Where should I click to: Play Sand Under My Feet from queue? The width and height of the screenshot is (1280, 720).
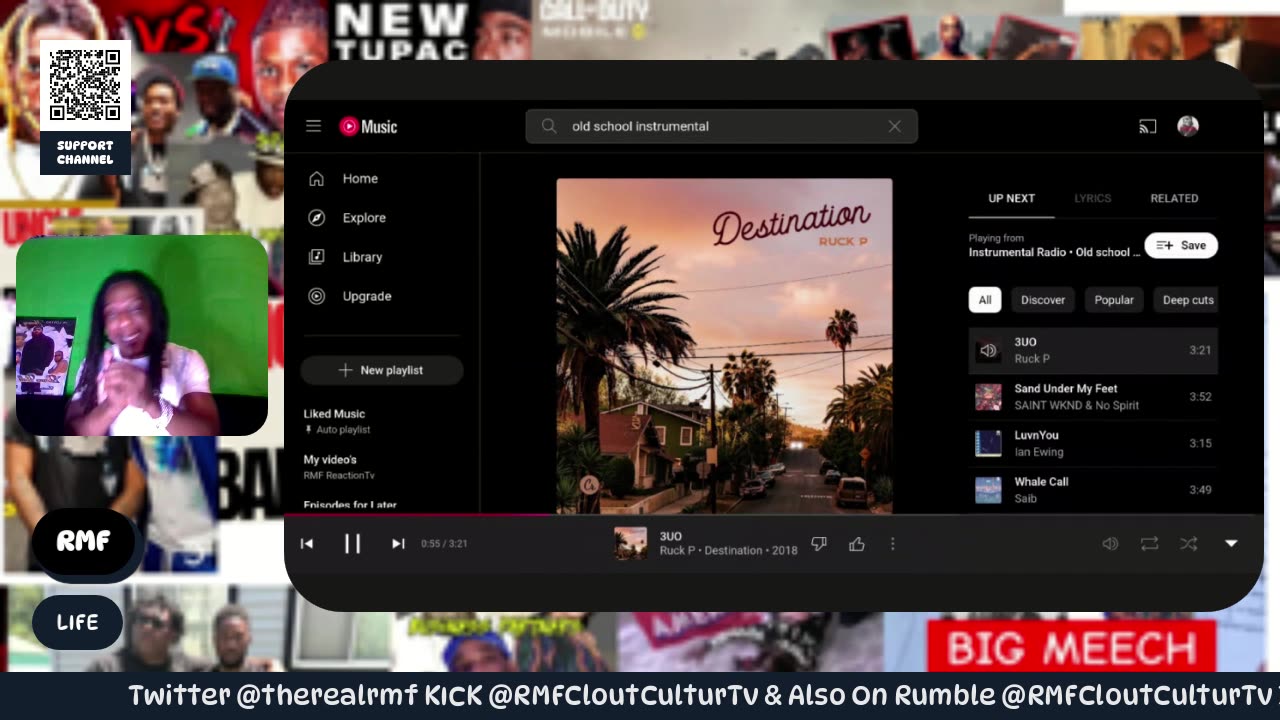[1093, 397]
